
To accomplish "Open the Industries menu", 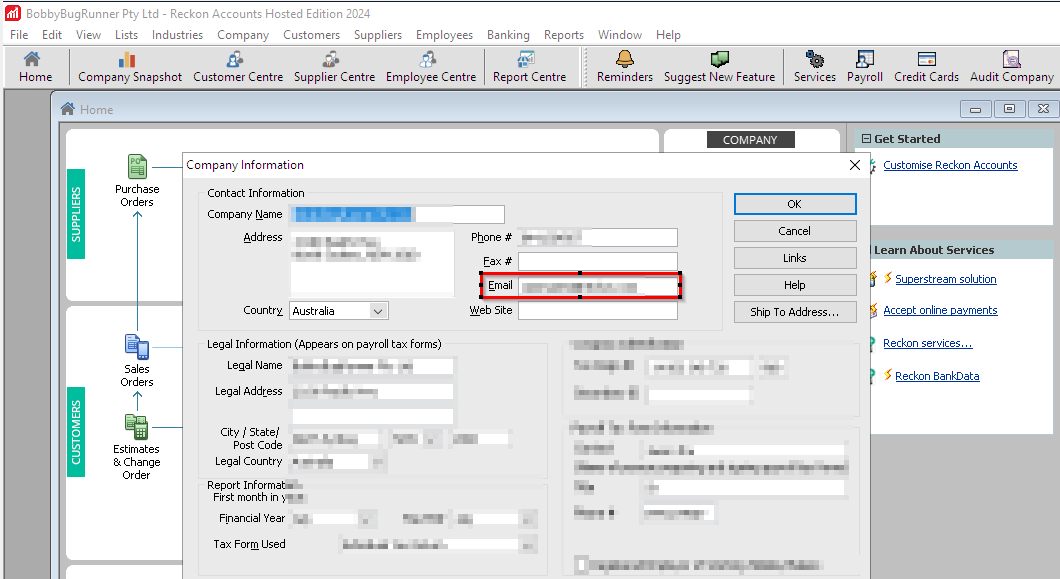I will 177,34.
